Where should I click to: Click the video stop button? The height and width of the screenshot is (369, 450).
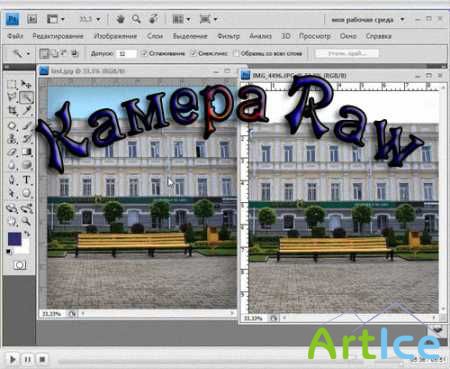coord(42,359)
